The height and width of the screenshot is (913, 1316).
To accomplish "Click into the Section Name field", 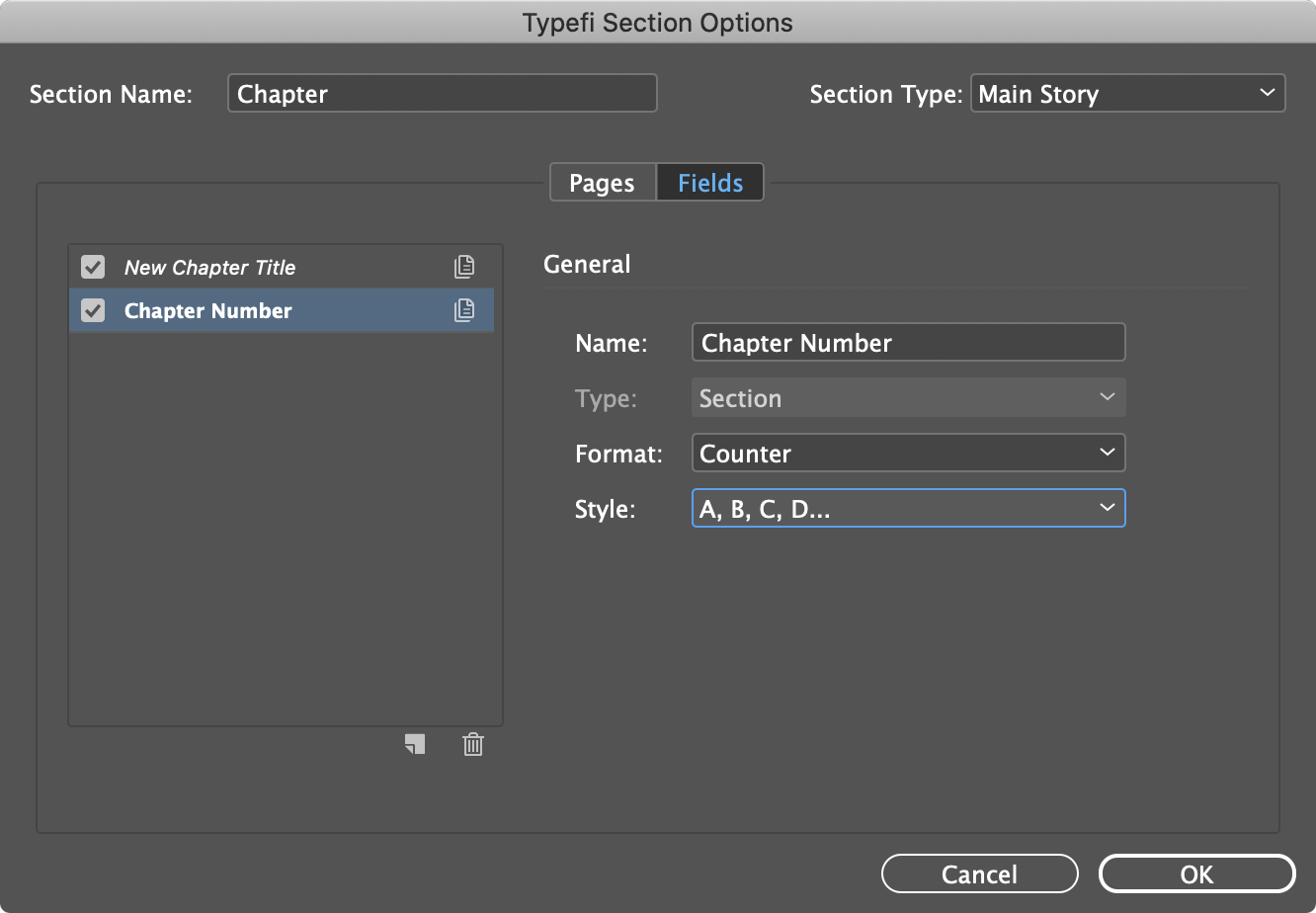I will click(x=442, y=94).
